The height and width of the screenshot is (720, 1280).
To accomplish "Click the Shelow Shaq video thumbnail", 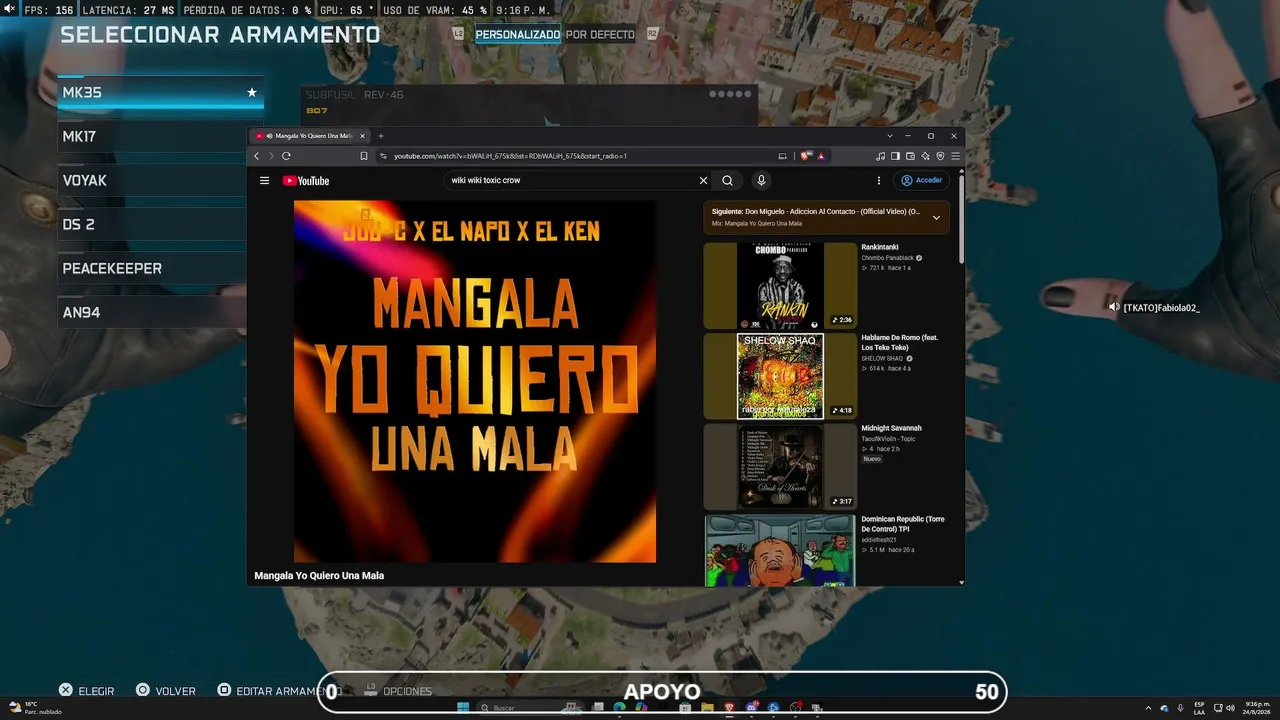I will [781, 376].
